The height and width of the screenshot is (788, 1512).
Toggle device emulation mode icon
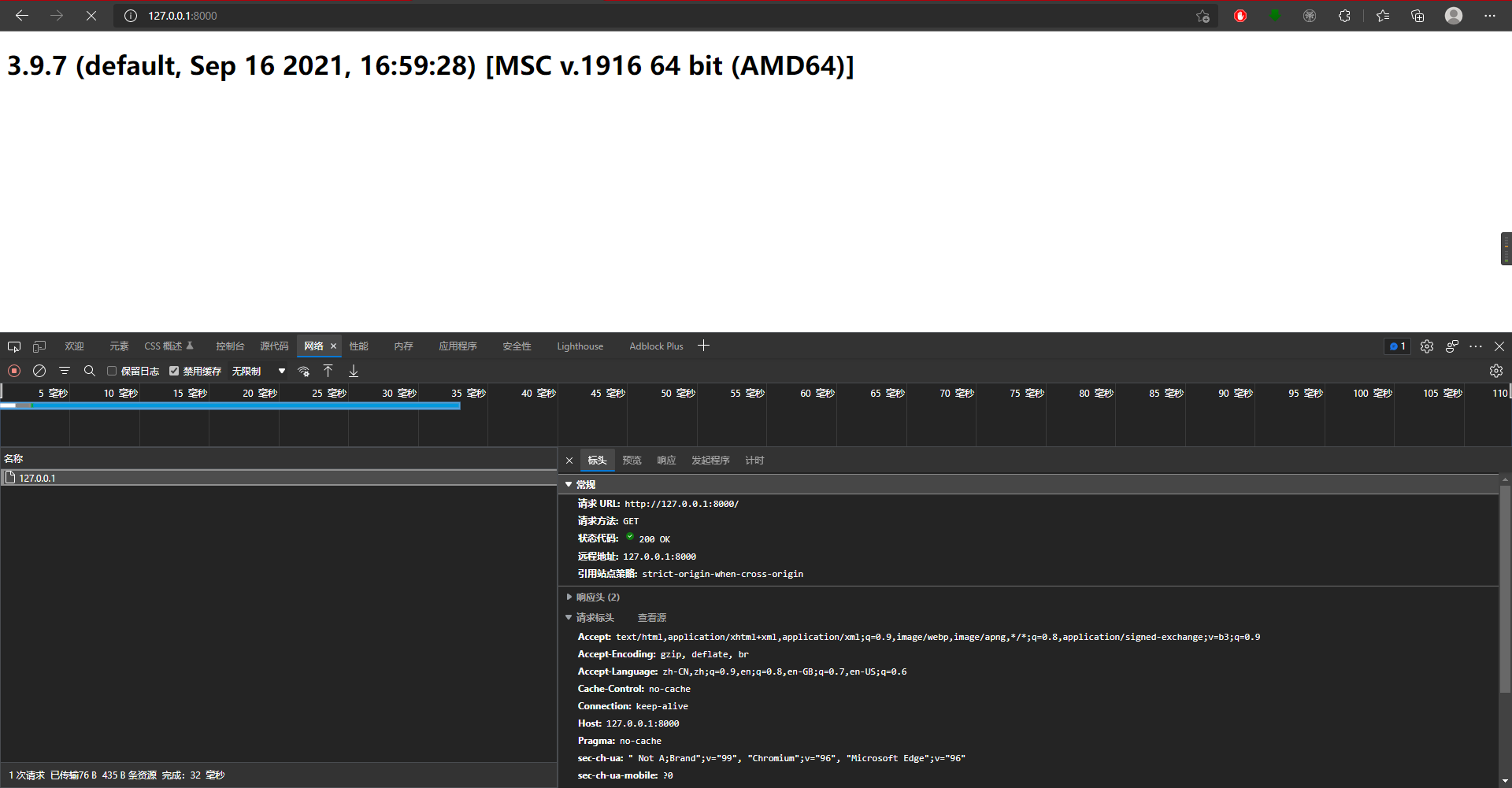(39, 346)
